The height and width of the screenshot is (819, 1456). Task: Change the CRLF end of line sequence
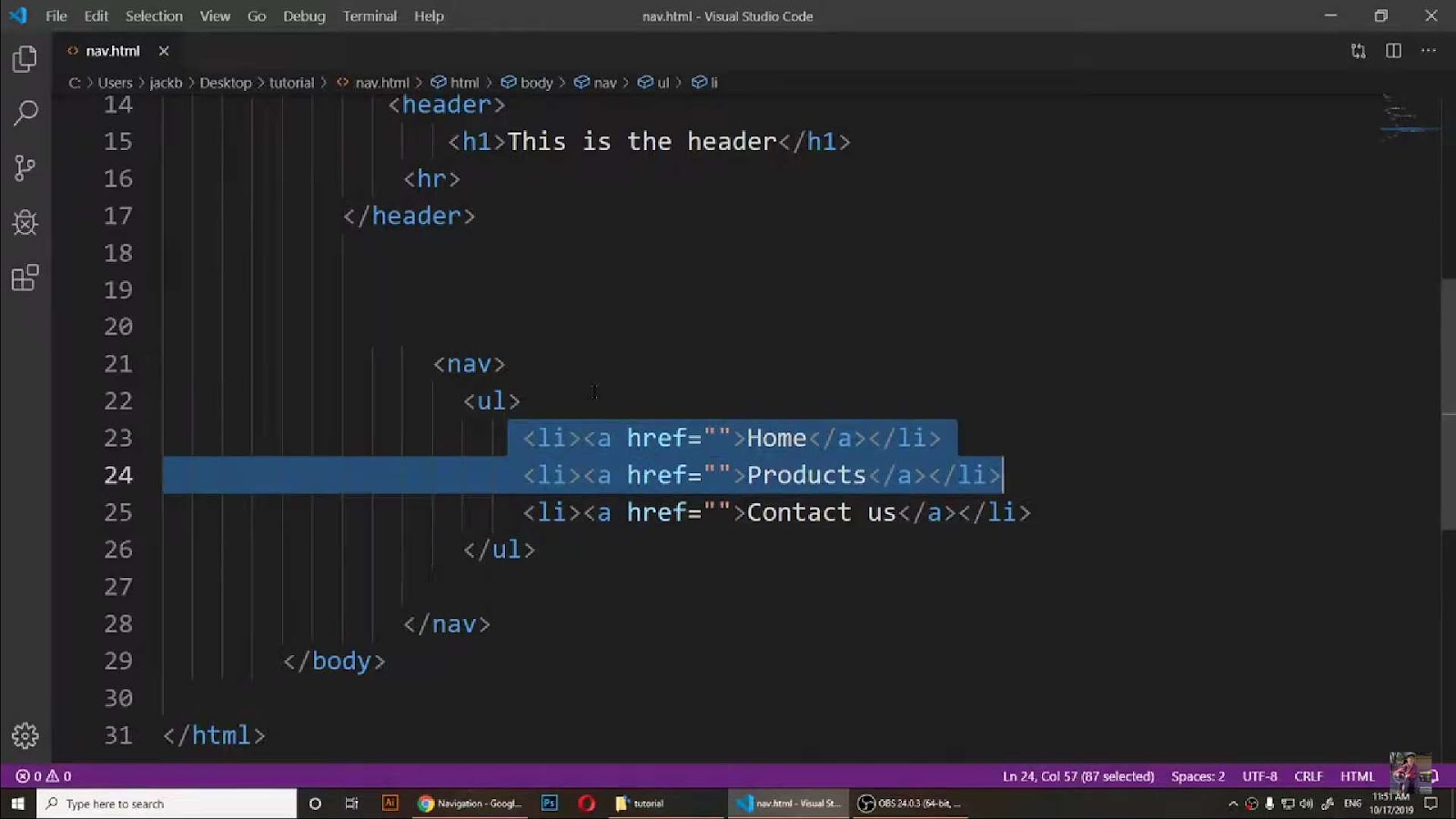1308,776
